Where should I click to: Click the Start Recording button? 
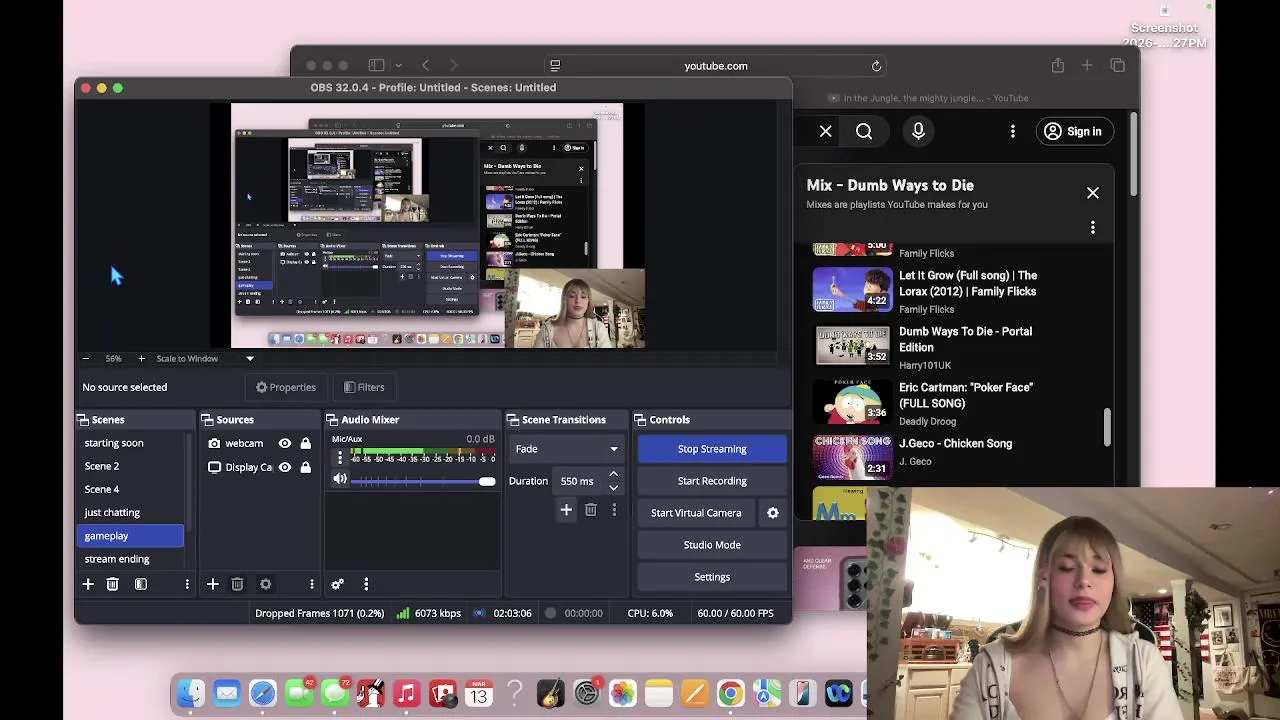click(712, 481)
